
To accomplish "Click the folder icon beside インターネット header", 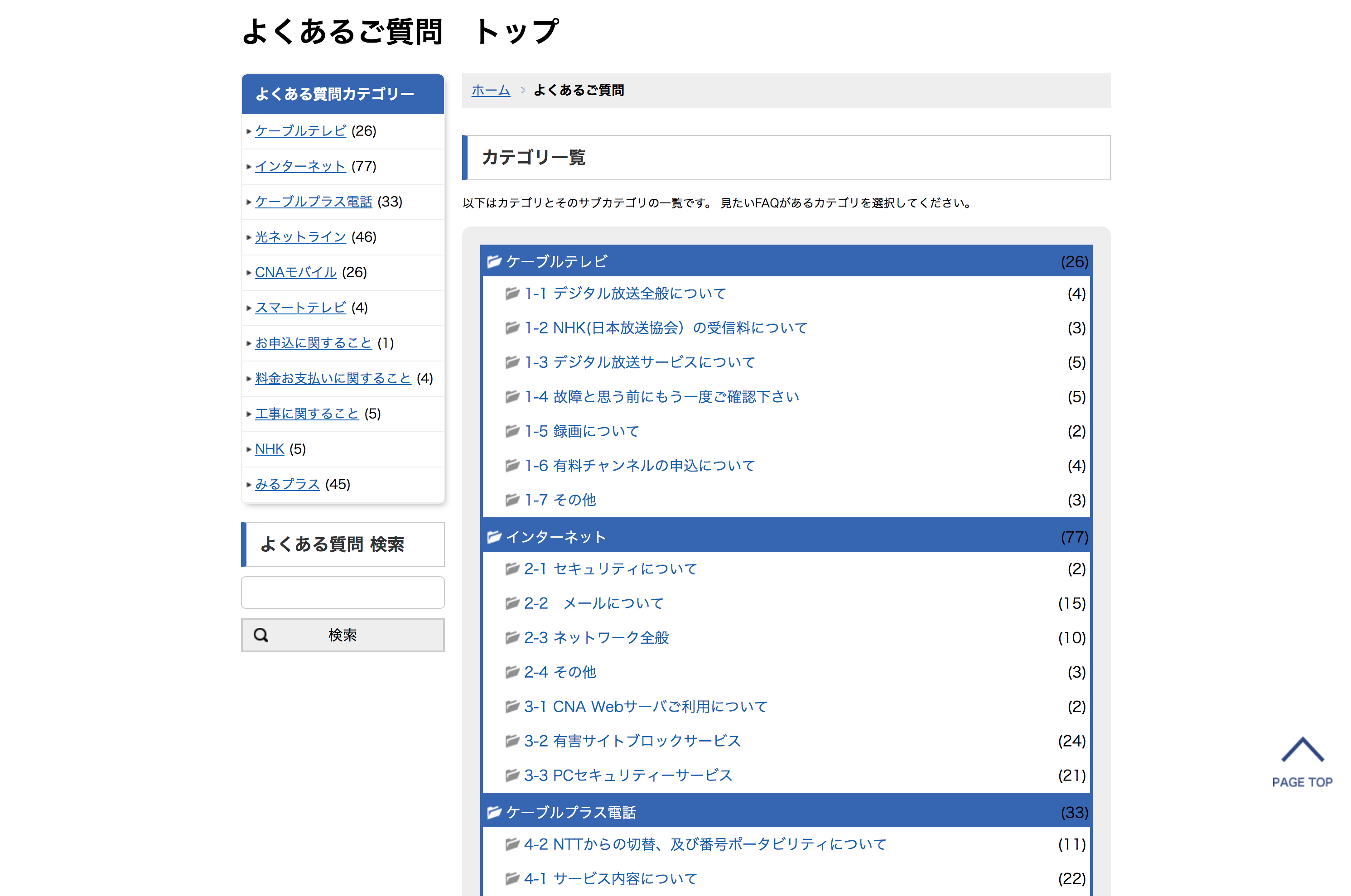I will pos(494,537).
